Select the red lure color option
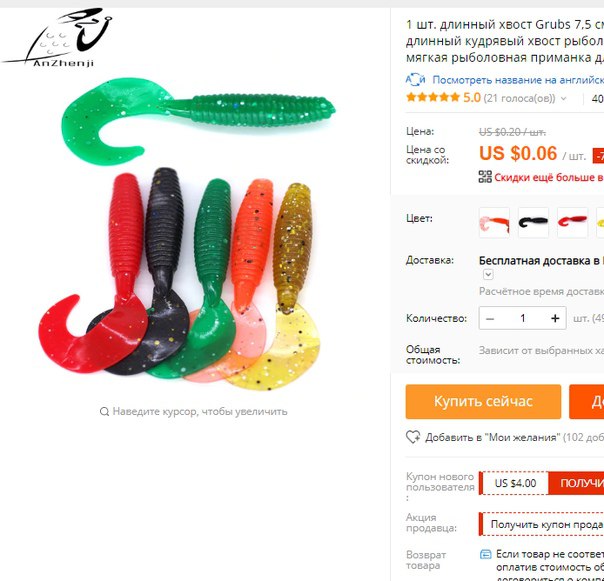Image resolution: width=604 pixels, height=581 pixels. point(572,222)
